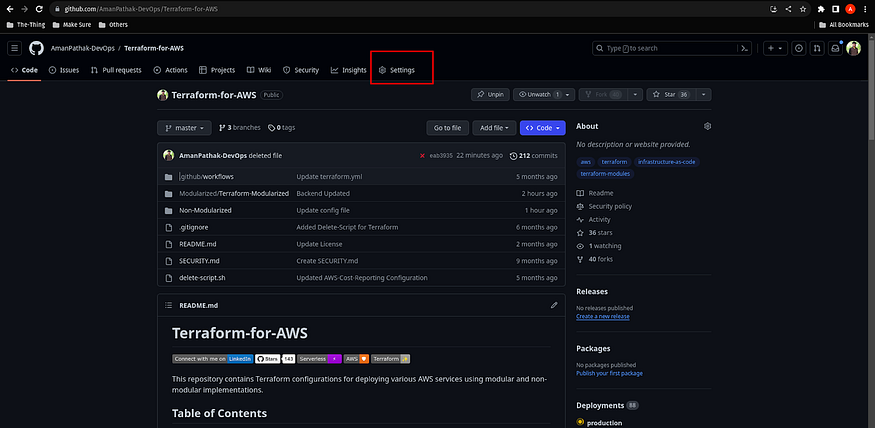Open the Wiki tab
This screenshot has width=875, height=428.
click(259, 70)
